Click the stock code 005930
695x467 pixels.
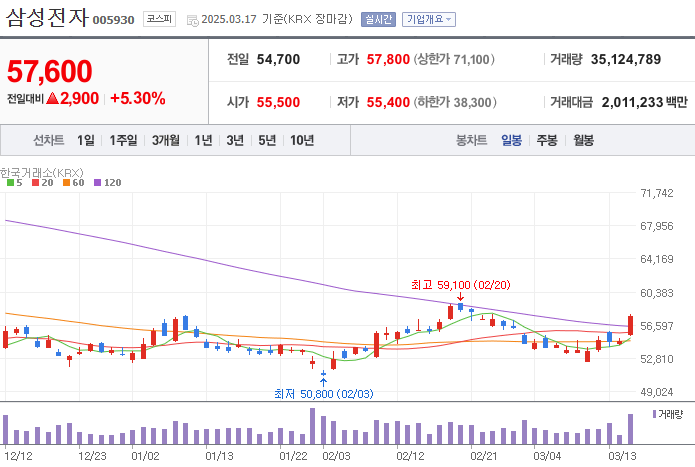tap(113, 20)
